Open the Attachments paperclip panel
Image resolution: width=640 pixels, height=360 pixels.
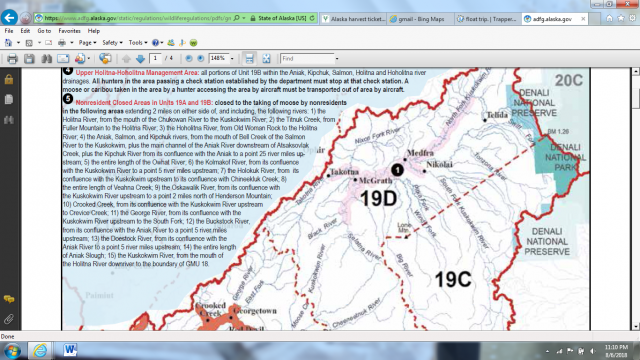pyautogui.click(x=9, y=319)
